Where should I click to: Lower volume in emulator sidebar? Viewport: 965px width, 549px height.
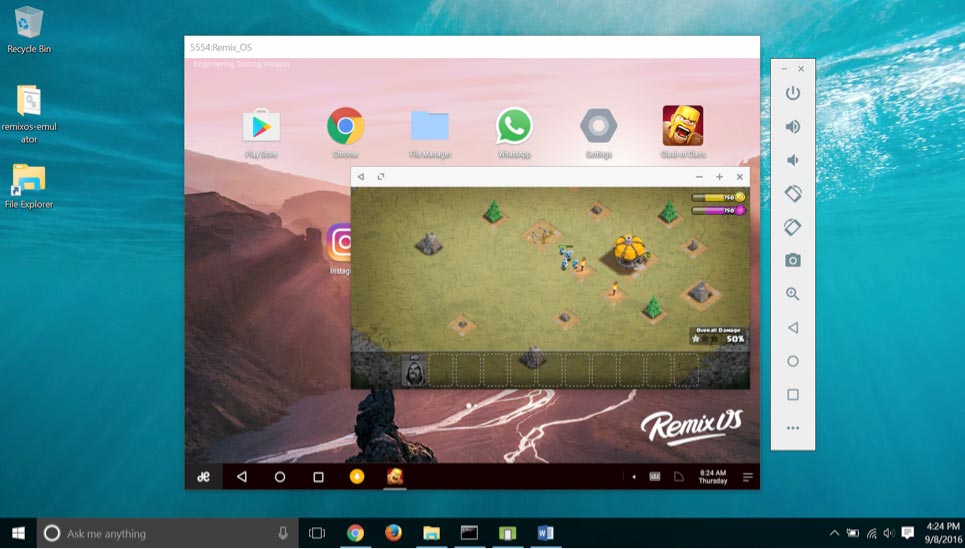(x=793, y=160)
